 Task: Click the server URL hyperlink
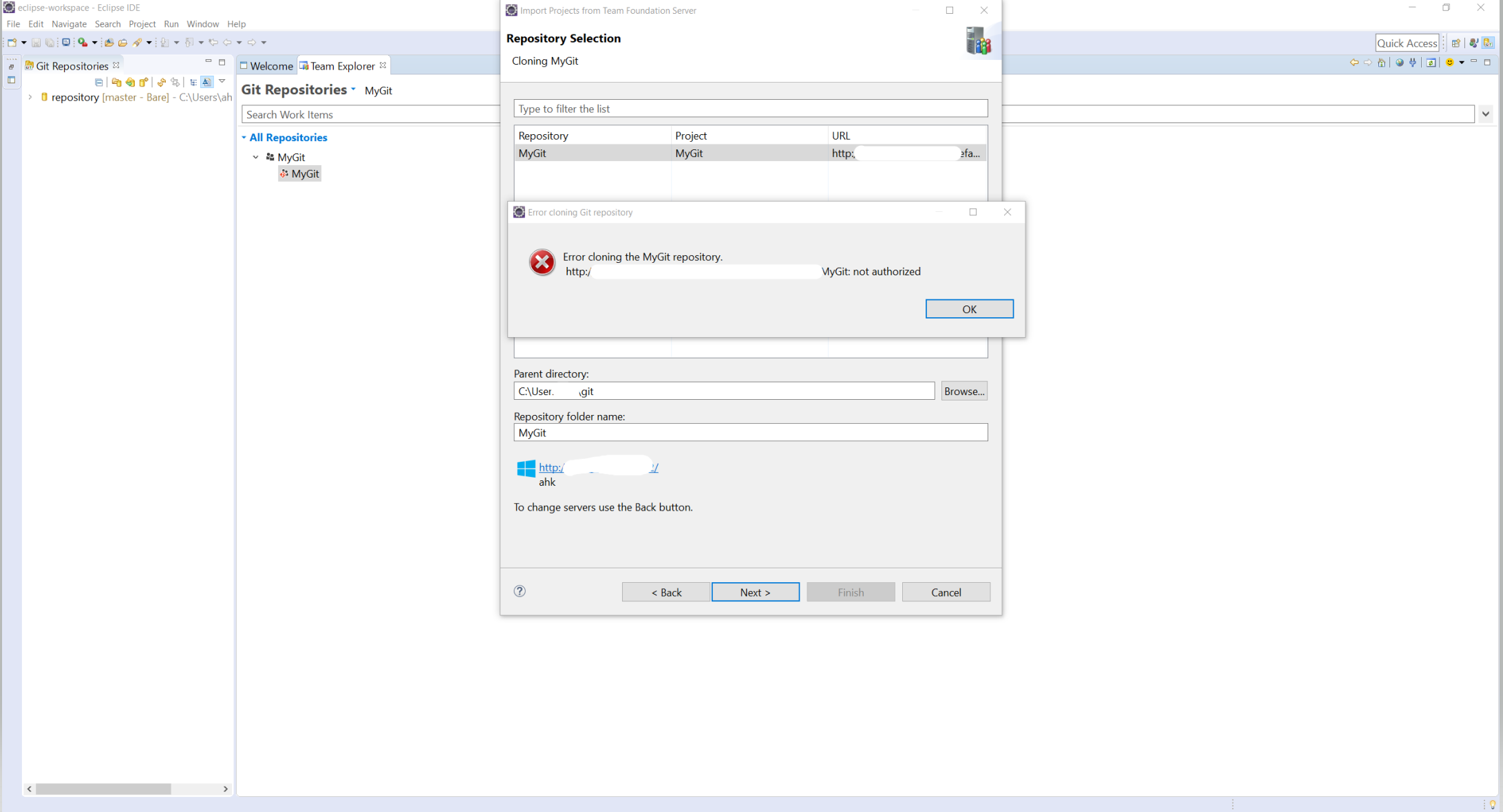pyautogui.click(x=598, y=467)
